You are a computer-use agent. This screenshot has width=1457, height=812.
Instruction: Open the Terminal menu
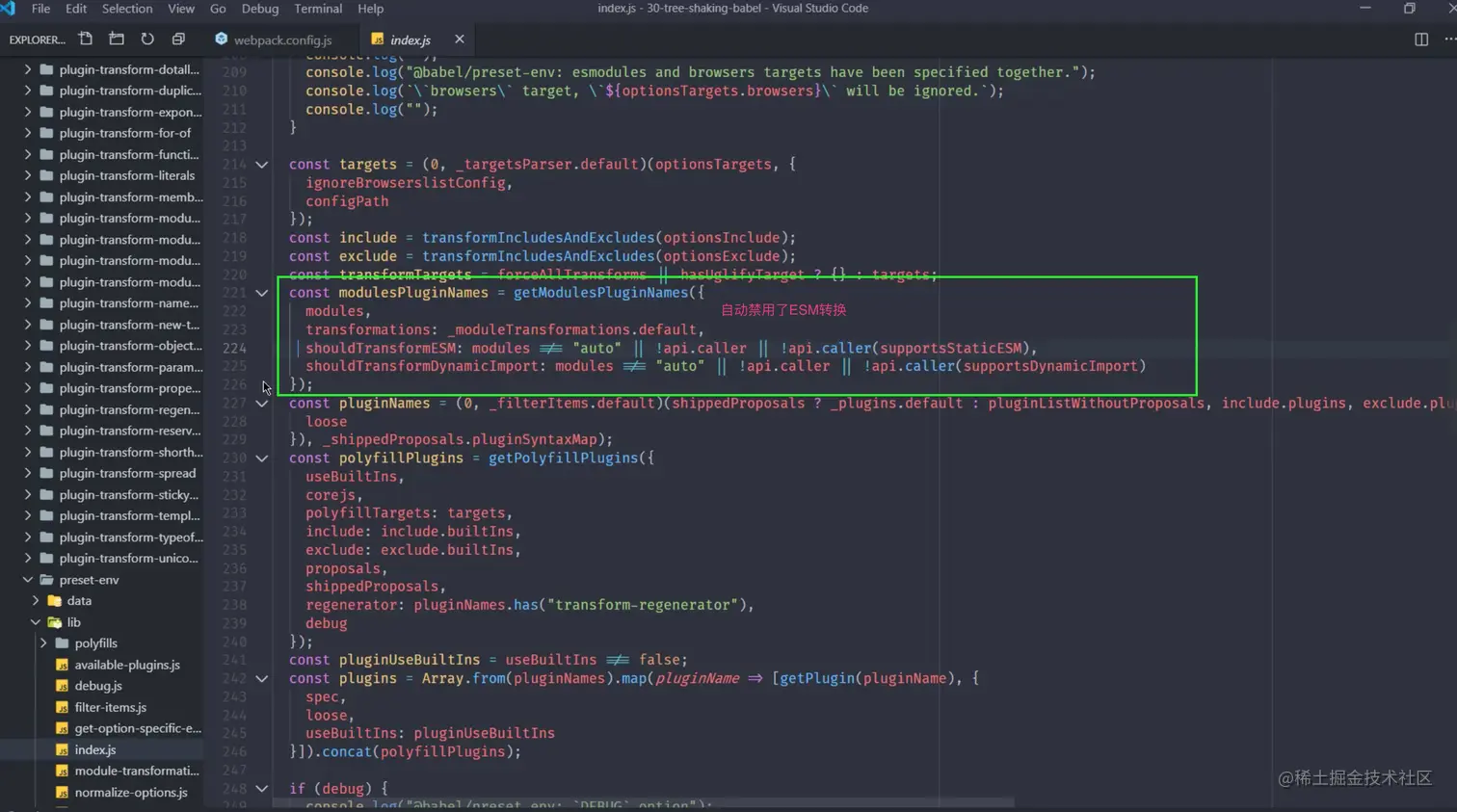coord(318,9)
